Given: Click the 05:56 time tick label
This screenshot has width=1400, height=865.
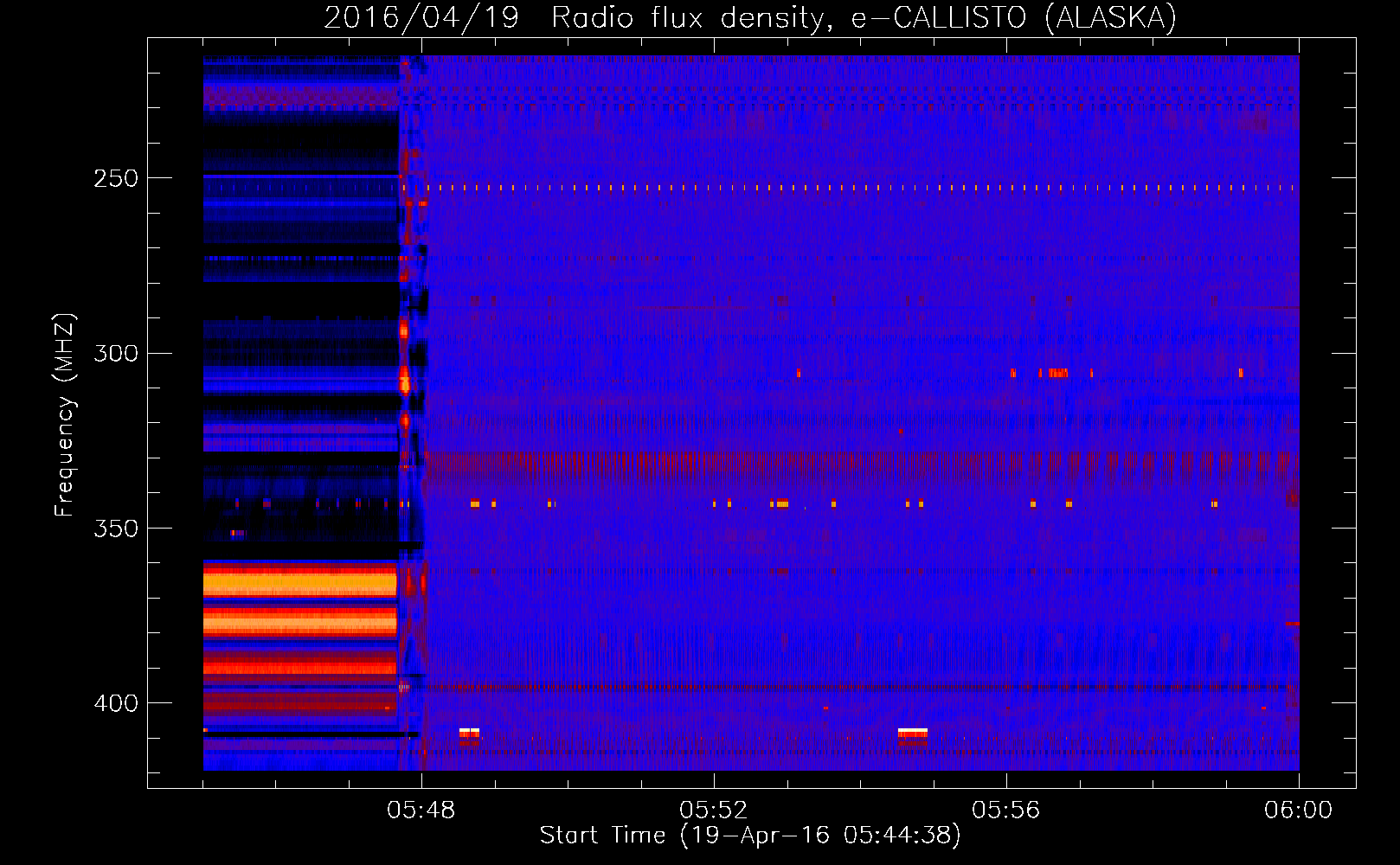Looking at the screenshot, I should (1006, 810).
